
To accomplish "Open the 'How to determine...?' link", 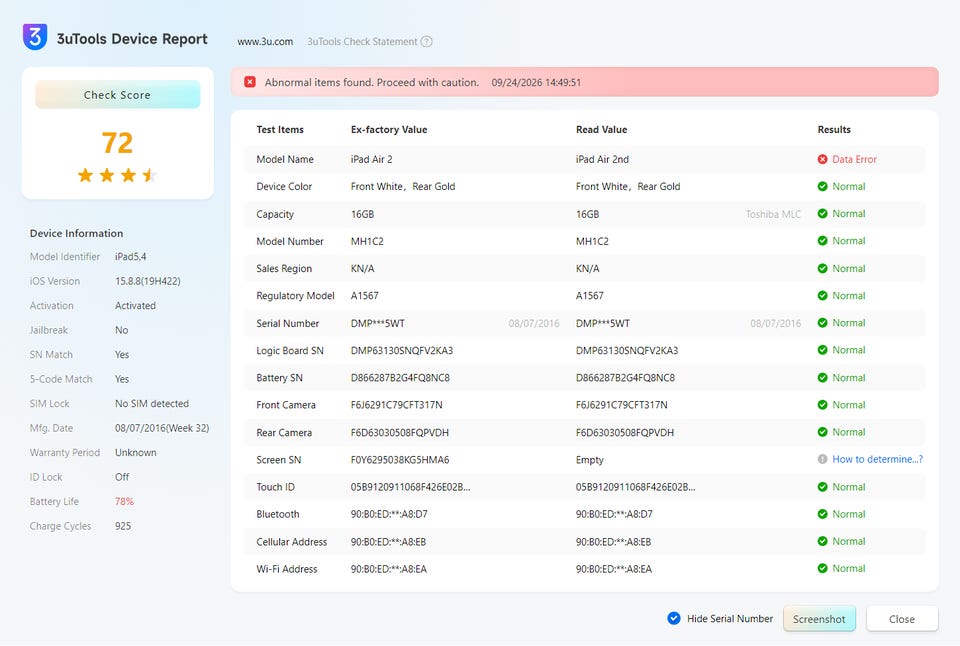I will 877,459.
